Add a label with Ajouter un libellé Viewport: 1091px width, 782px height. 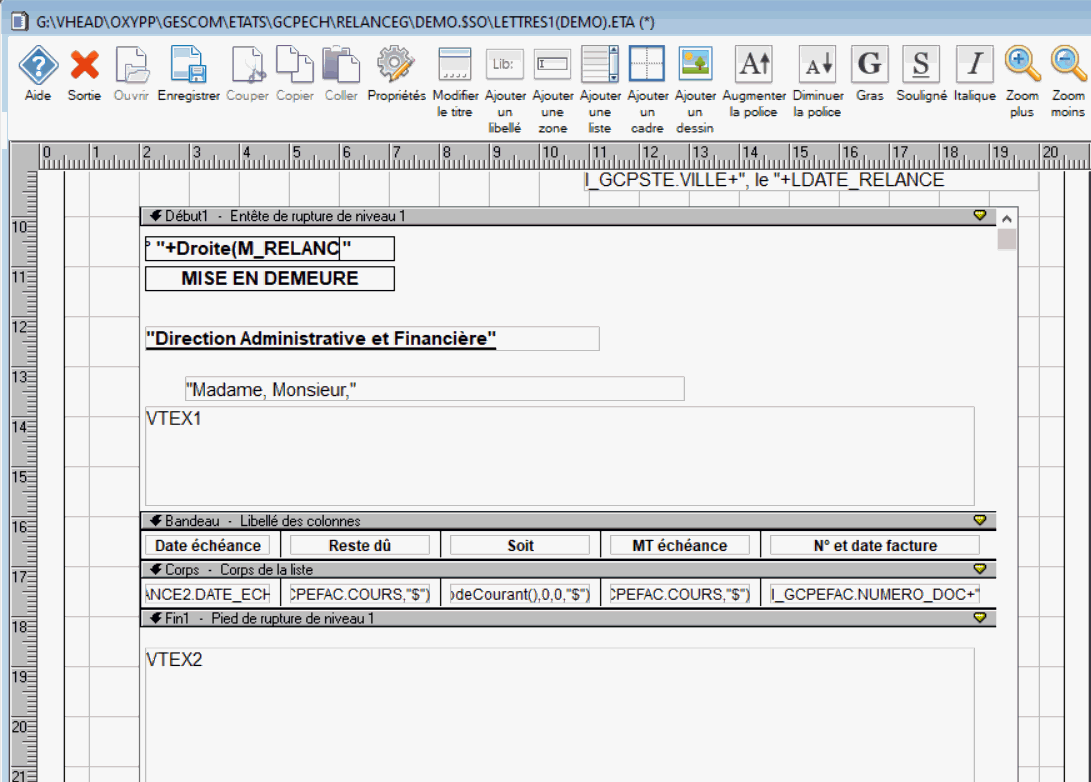point(505,66)
